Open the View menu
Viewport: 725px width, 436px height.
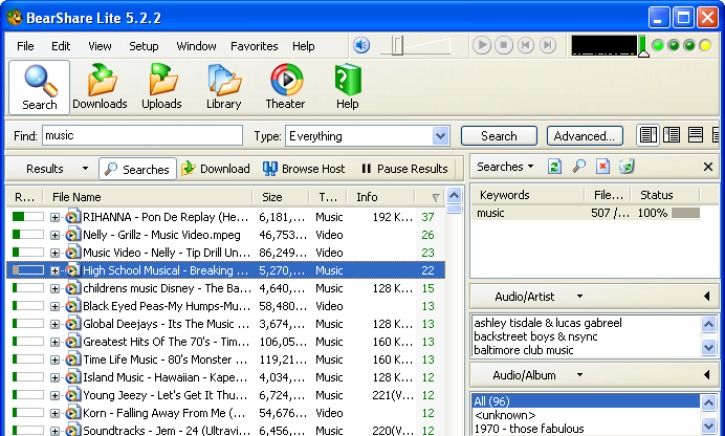[100, 46]
